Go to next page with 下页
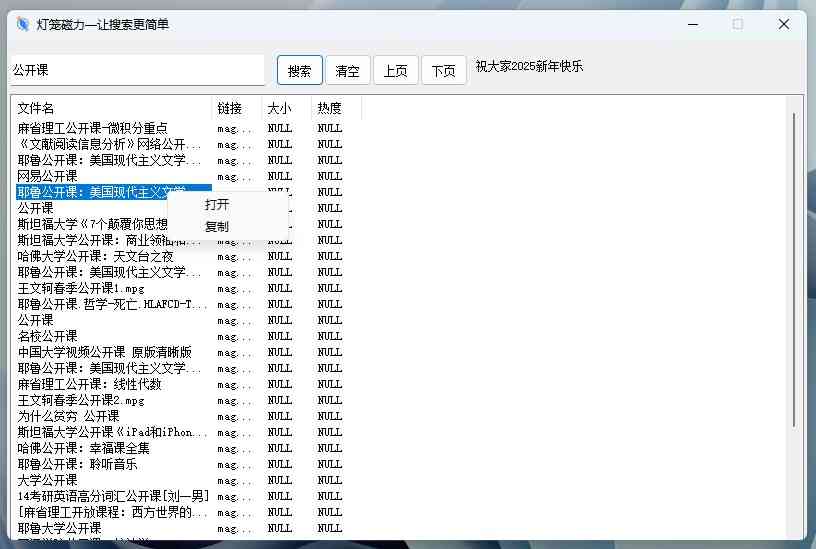 443,70
